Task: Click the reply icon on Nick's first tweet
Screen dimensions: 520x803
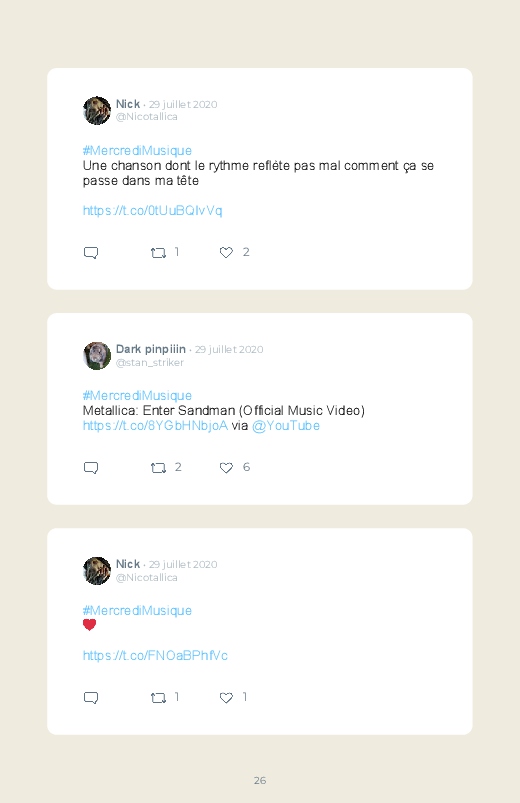Action: 91,252
